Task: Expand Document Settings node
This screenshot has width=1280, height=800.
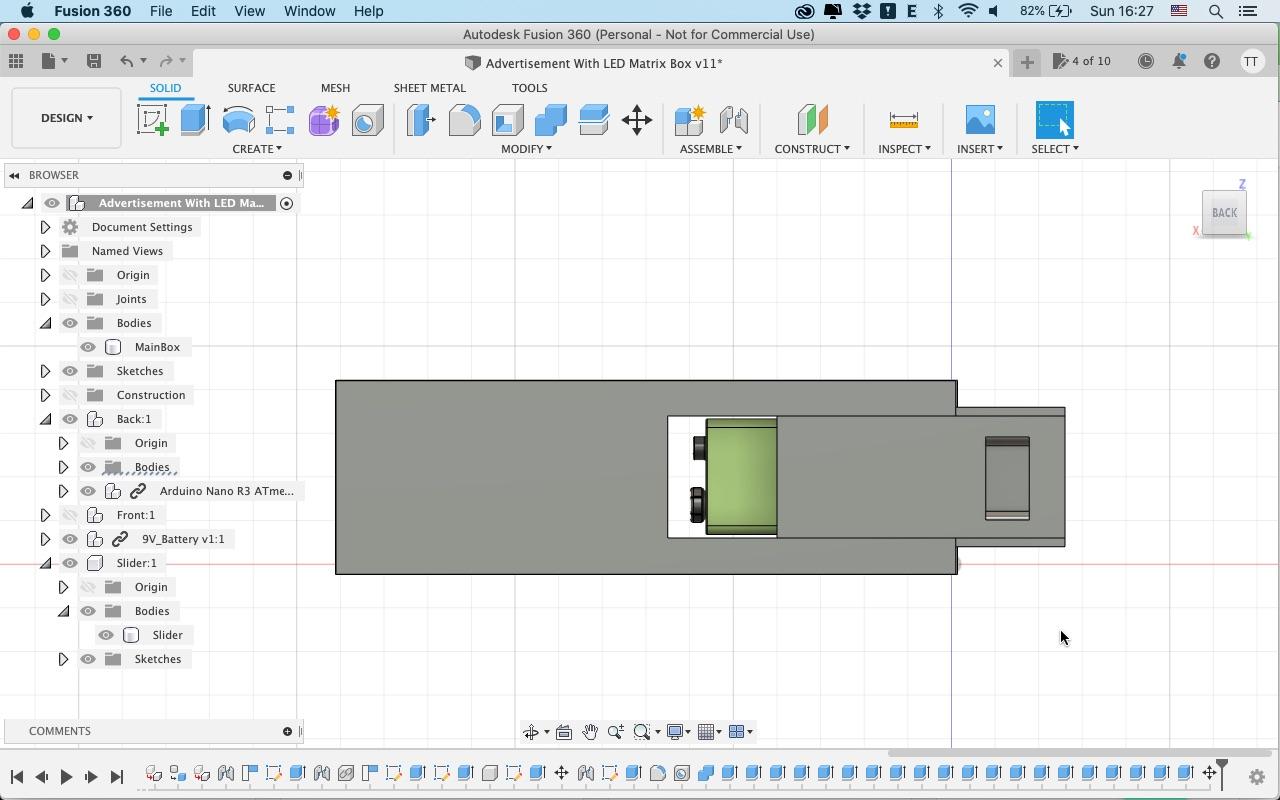Action: (45, 227)
